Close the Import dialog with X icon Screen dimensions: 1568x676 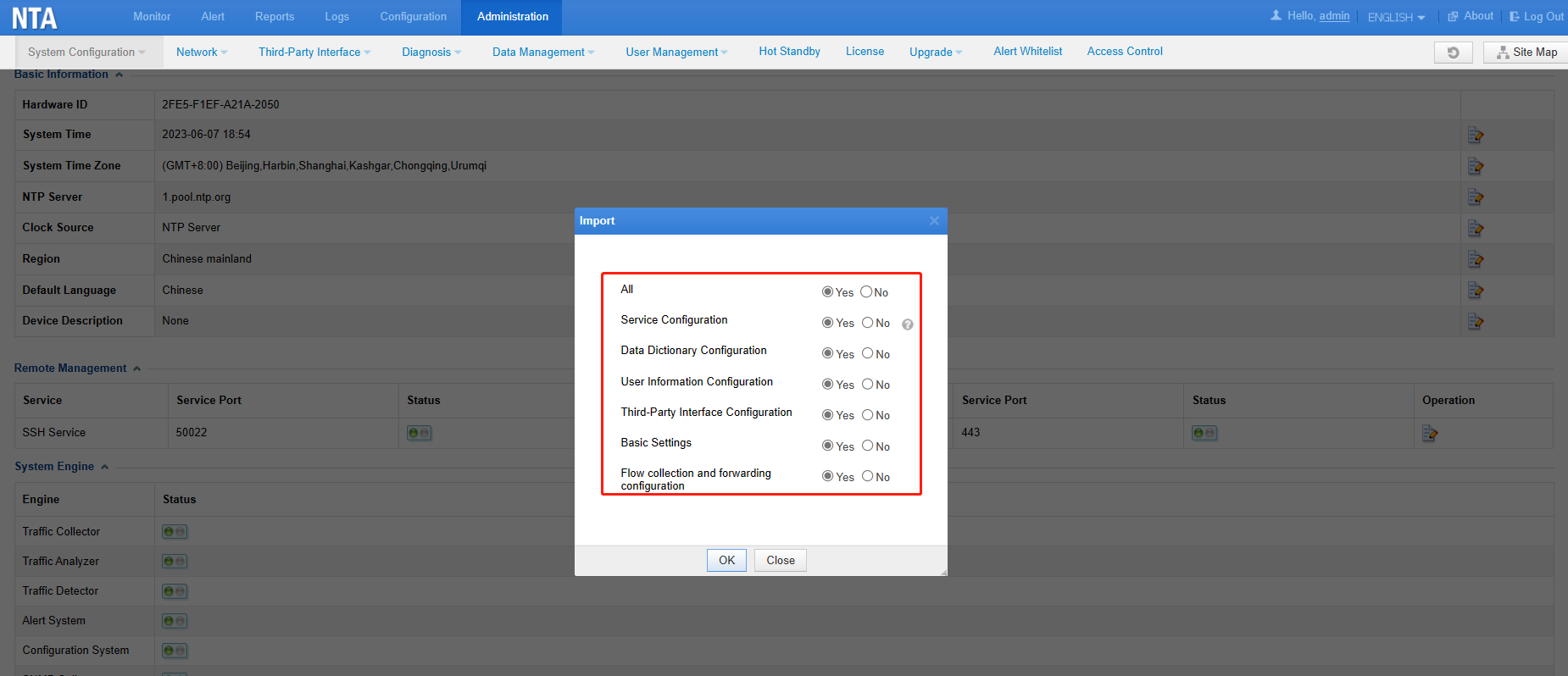[x=934, y=221]
